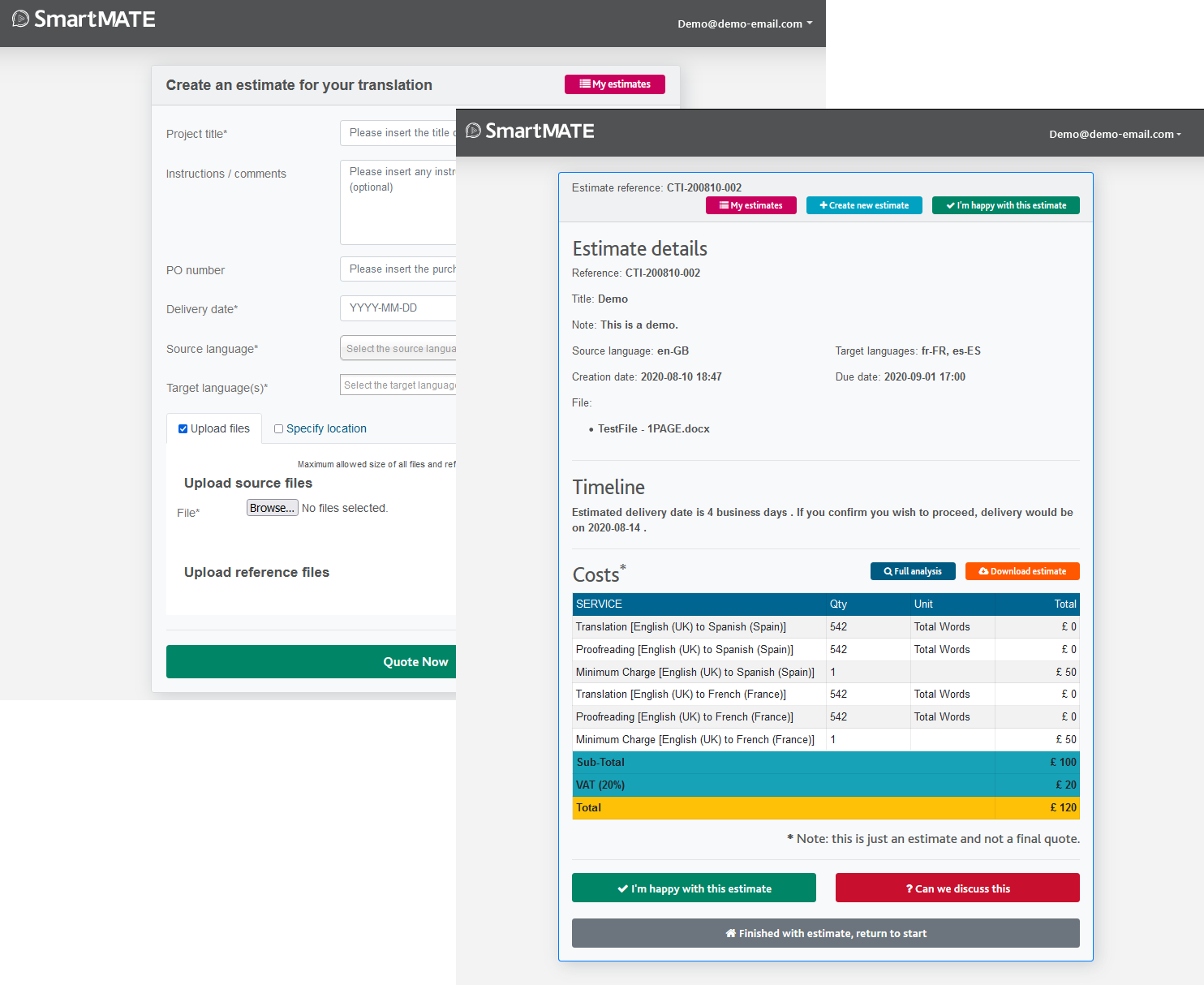
Task: Click the cloud download icon on Download estimate
Action: 983,572
